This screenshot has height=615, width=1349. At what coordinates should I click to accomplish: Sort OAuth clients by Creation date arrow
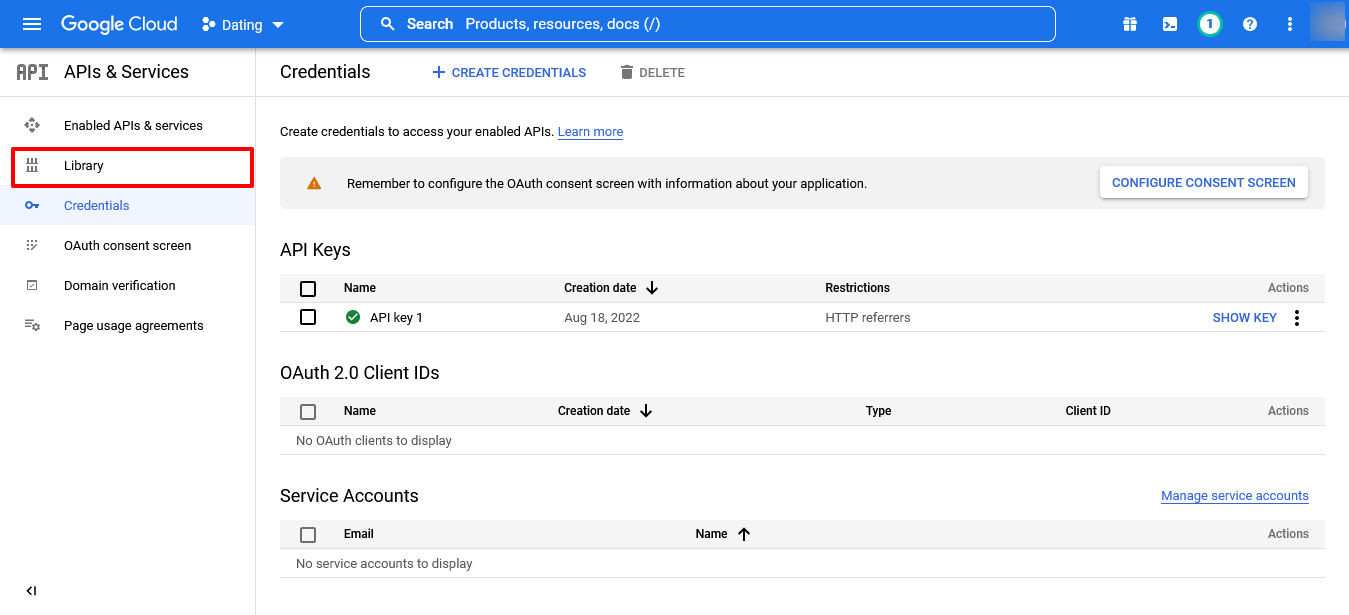[646, 411]
